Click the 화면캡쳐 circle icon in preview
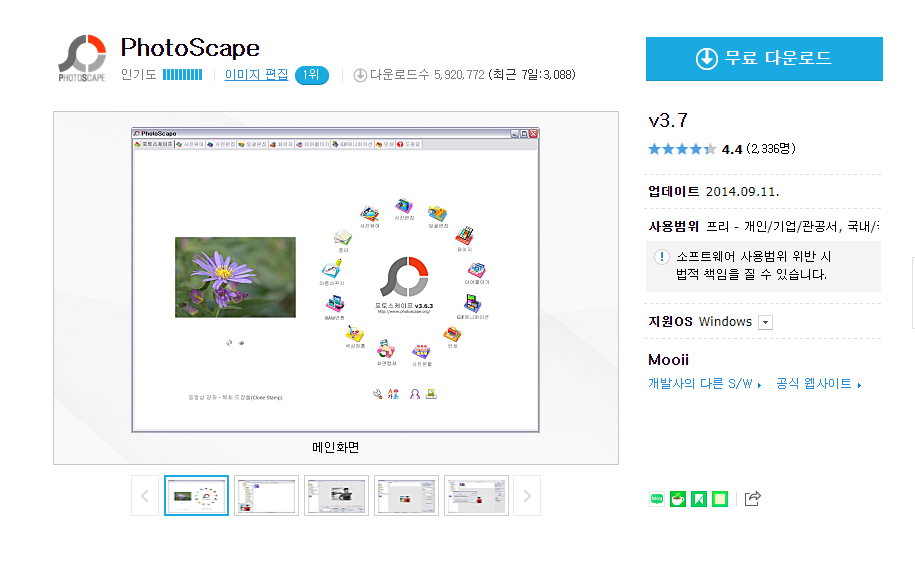Screen dimensions: 915x568 pos(386,351)
